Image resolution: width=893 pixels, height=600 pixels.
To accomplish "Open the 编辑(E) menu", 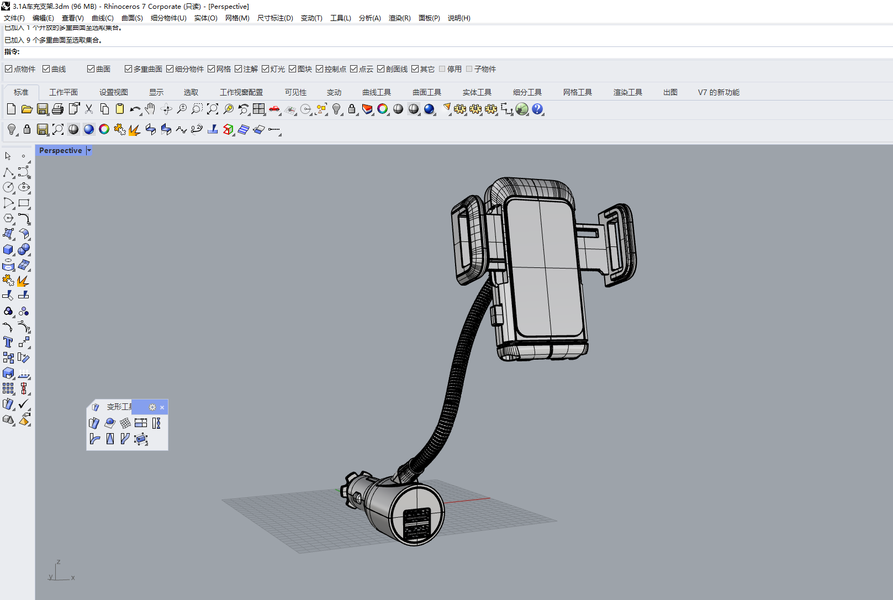I will [x=43, y=18].
